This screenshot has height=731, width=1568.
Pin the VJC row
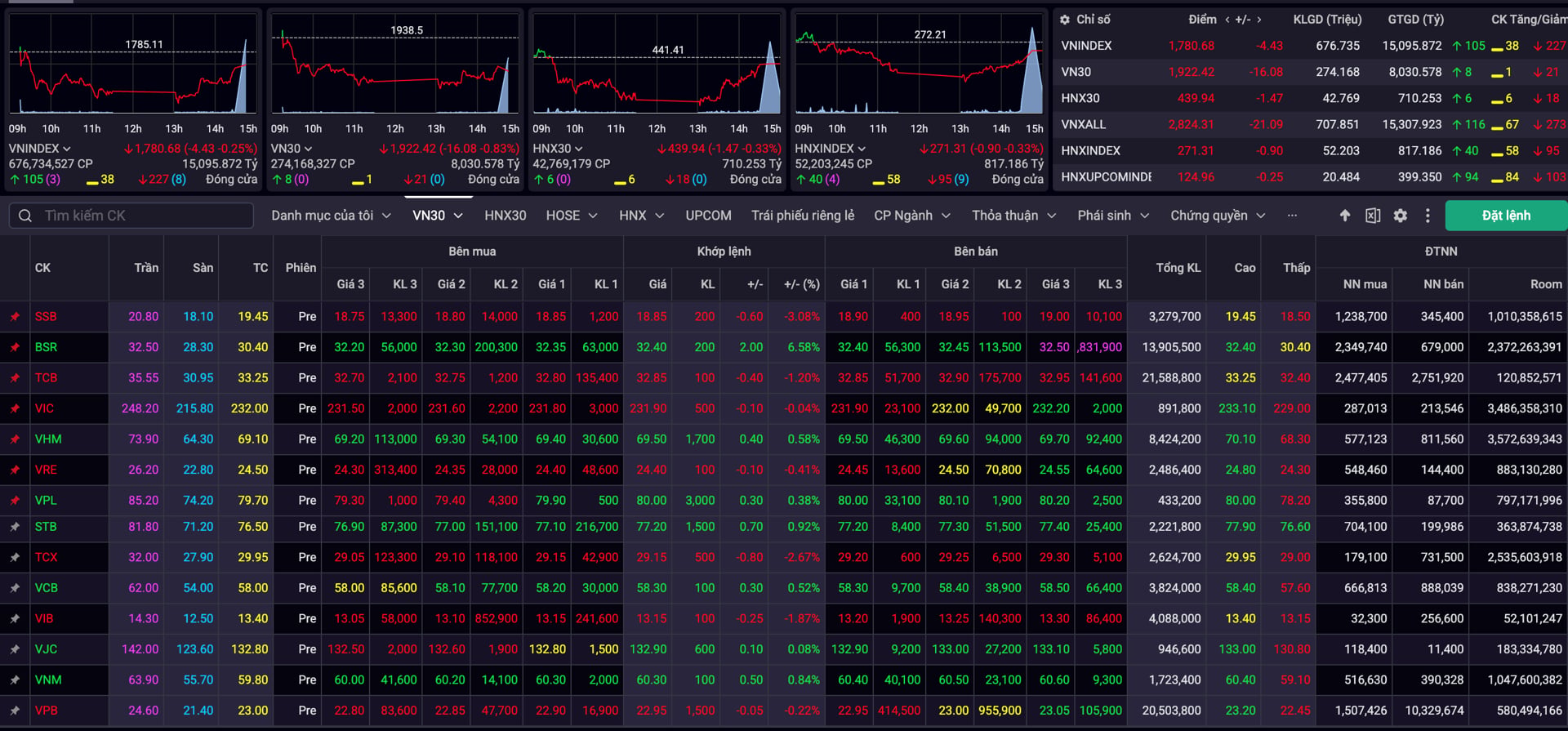coord(15,649)
